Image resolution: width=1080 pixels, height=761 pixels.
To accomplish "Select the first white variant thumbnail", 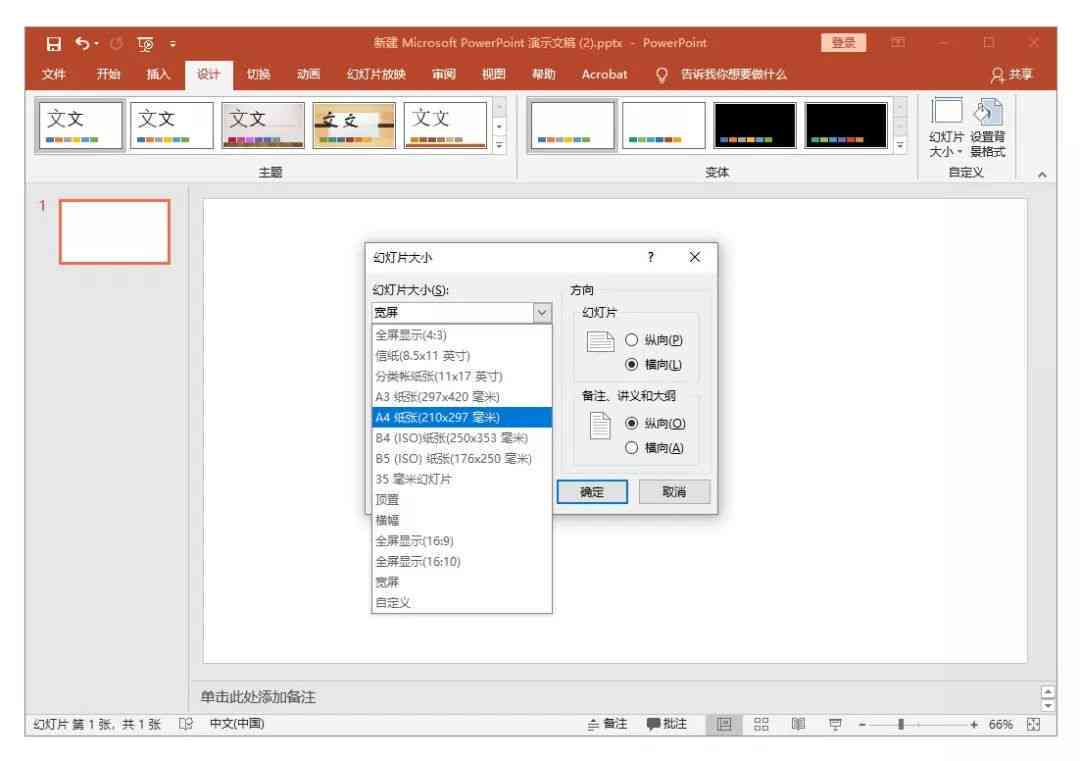I will [x=572, y=125].
